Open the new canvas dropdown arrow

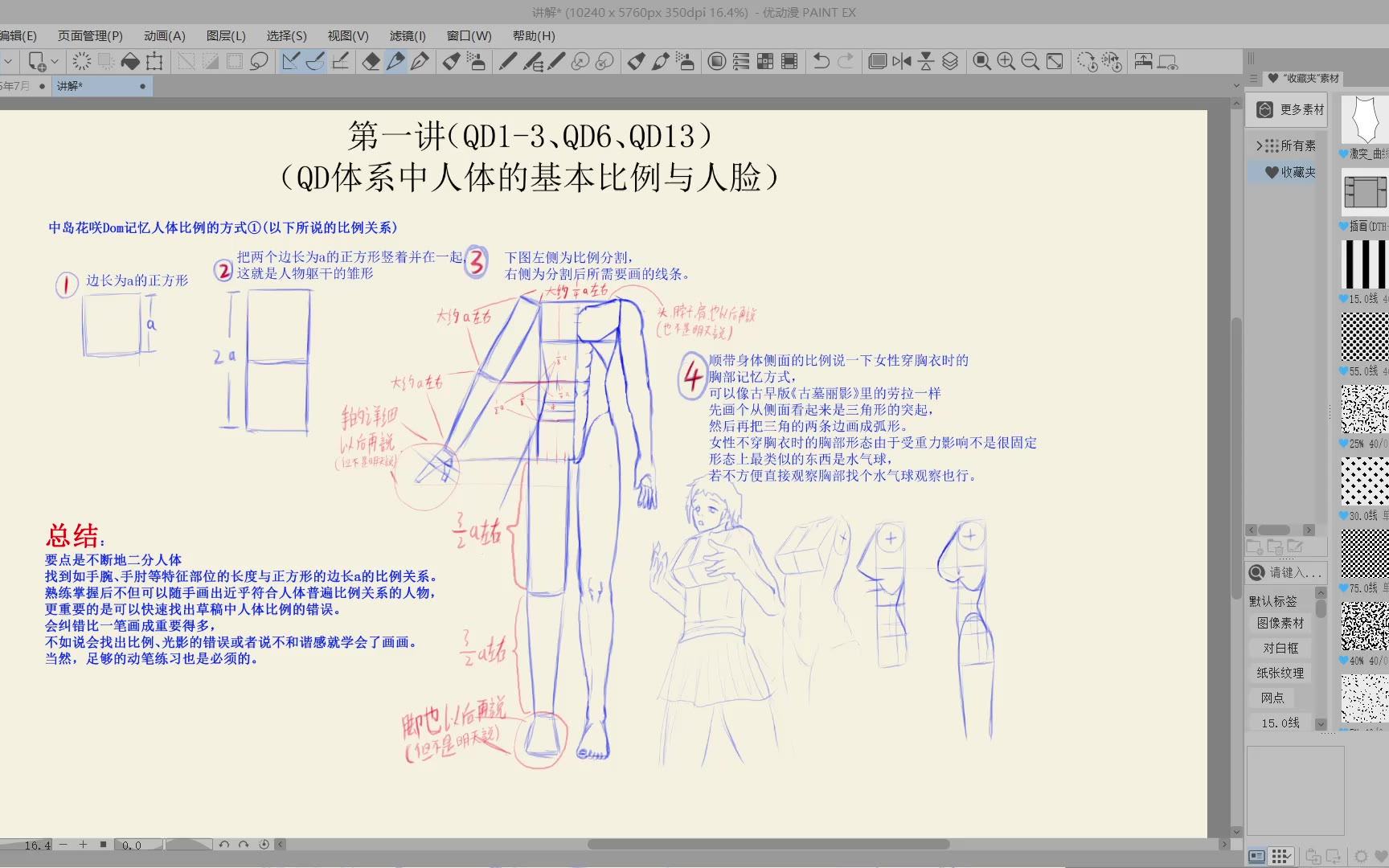click(55, 61)
